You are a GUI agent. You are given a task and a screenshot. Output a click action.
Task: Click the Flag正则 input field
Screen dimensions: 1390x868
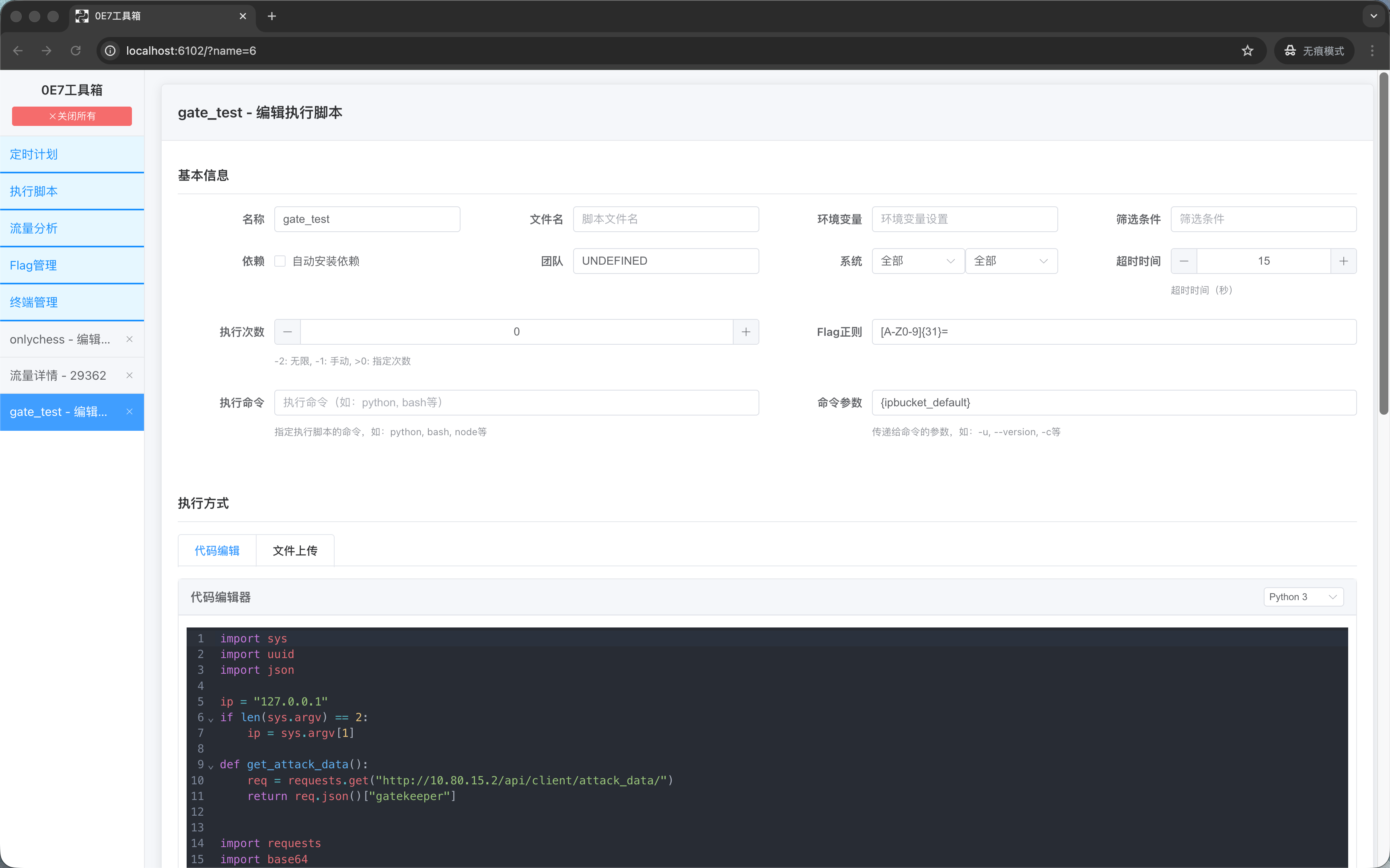tap(1113, 332)
